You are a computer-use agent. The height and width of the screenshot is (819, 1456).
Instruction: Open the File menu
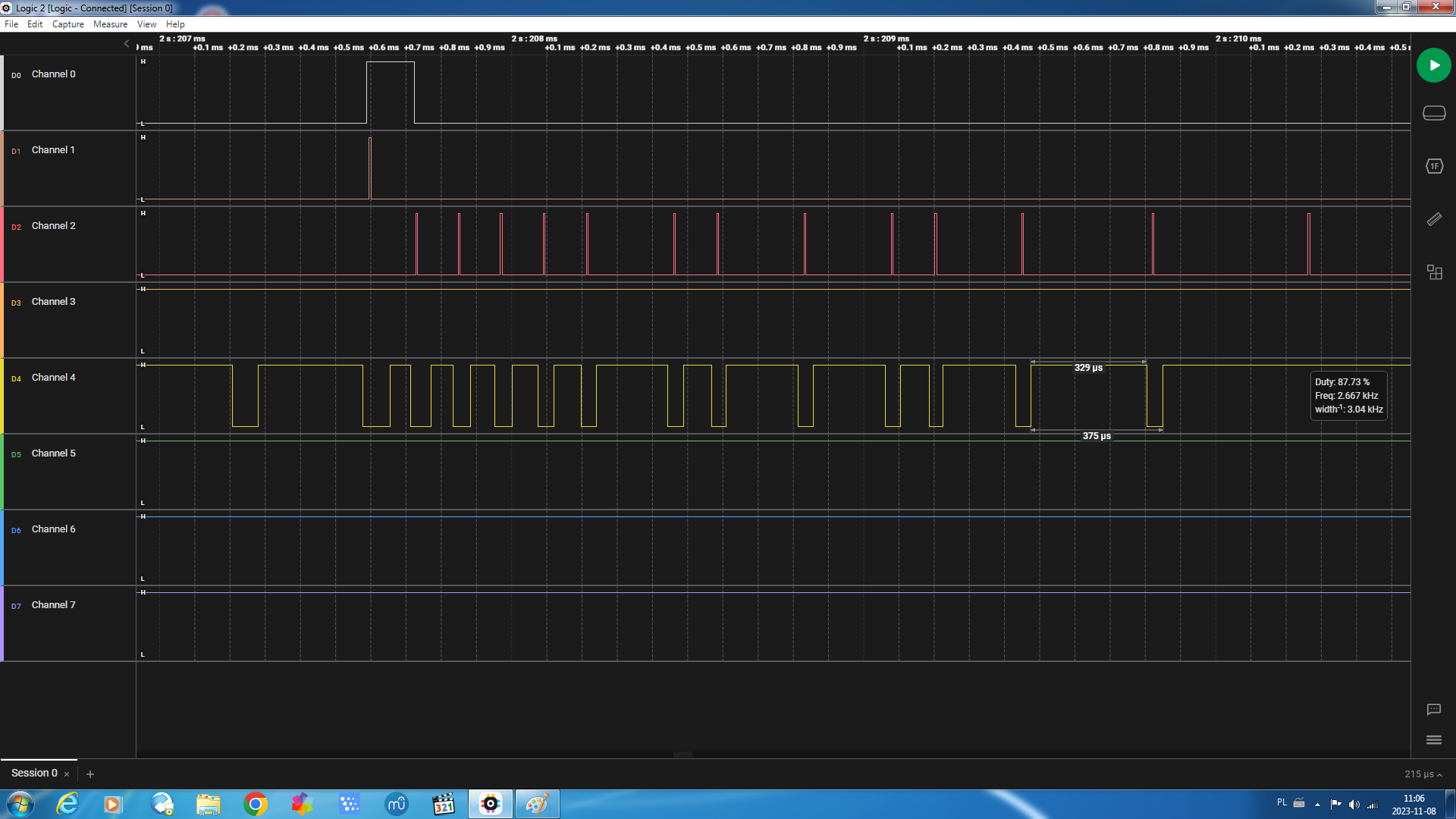coord(11,24)
